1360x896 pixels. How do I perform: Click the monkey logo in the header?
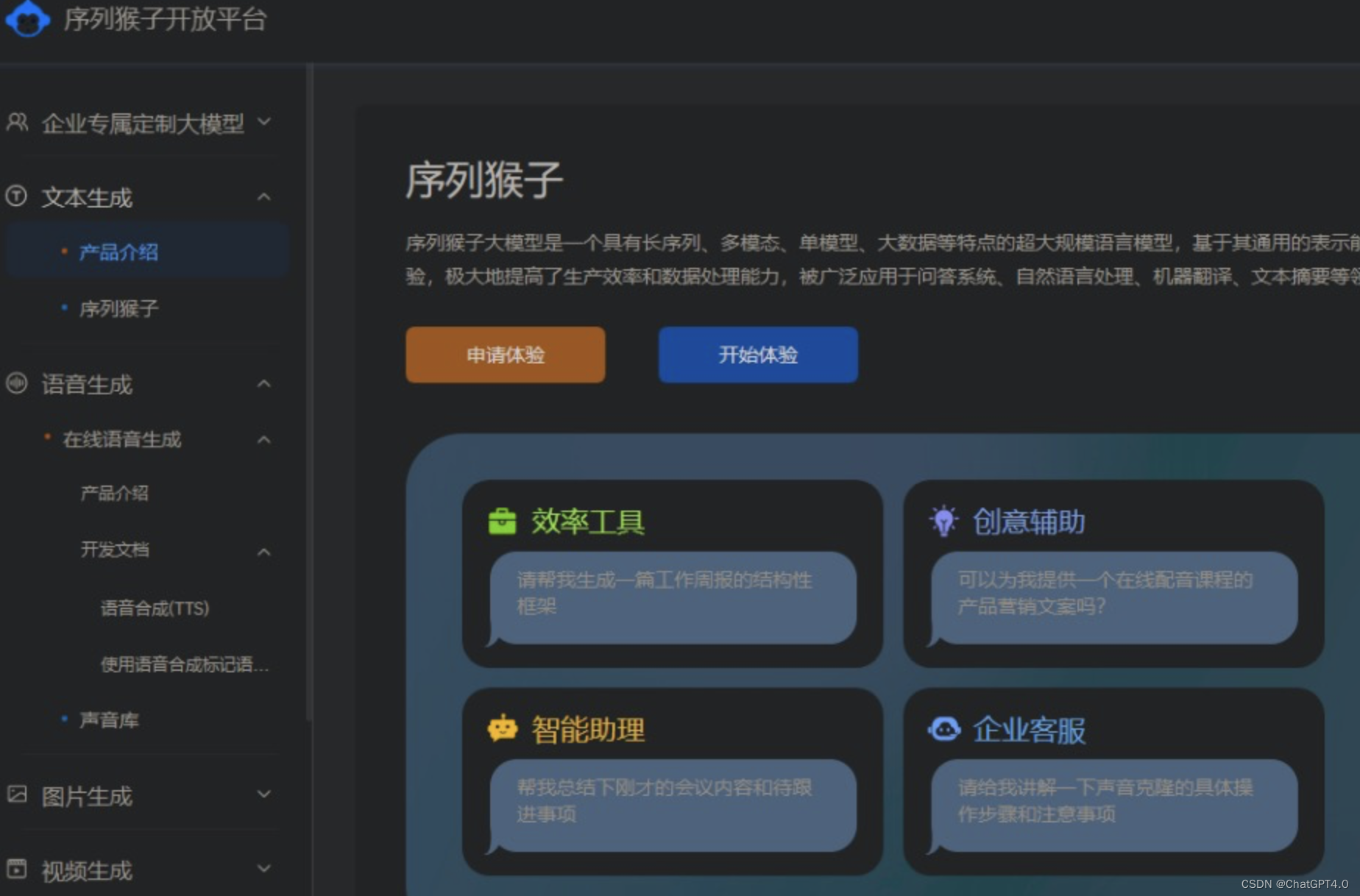coord(27,18)
